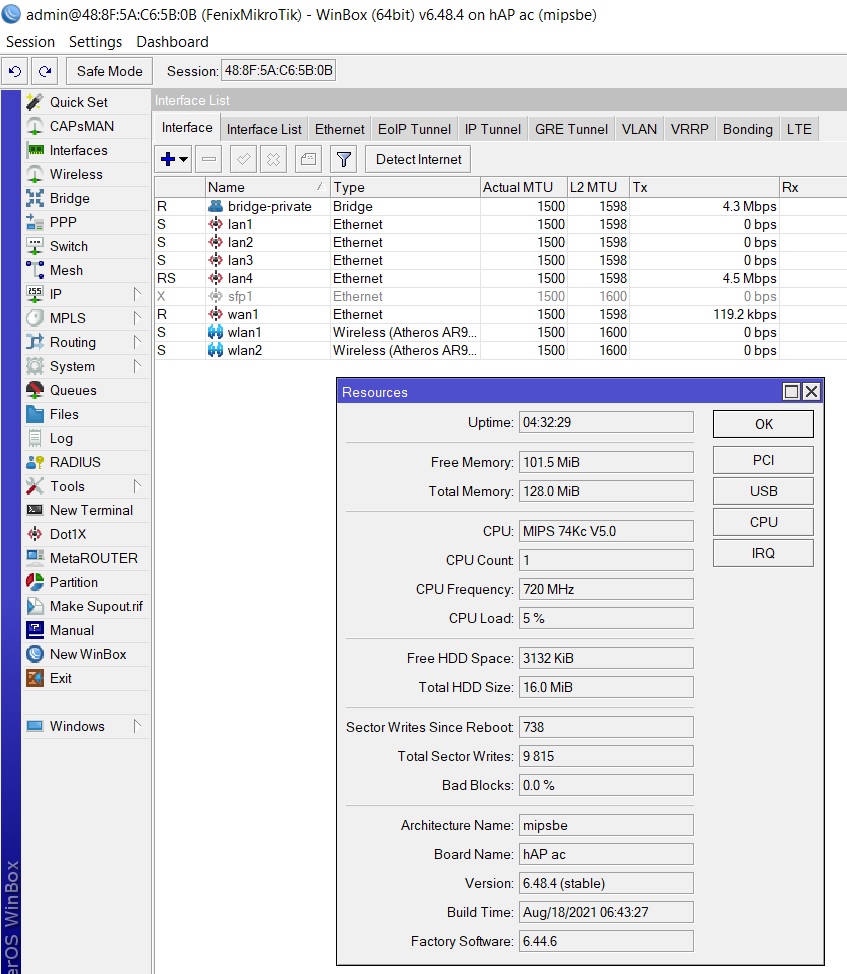Sort by the Name column header
The image size is (847, 974).
coord(266,188)
